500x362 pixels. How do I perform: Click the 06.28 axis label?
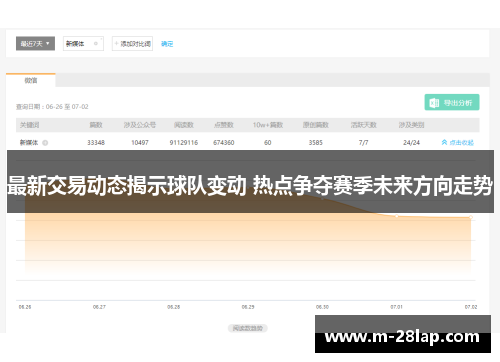pos(174,307)
